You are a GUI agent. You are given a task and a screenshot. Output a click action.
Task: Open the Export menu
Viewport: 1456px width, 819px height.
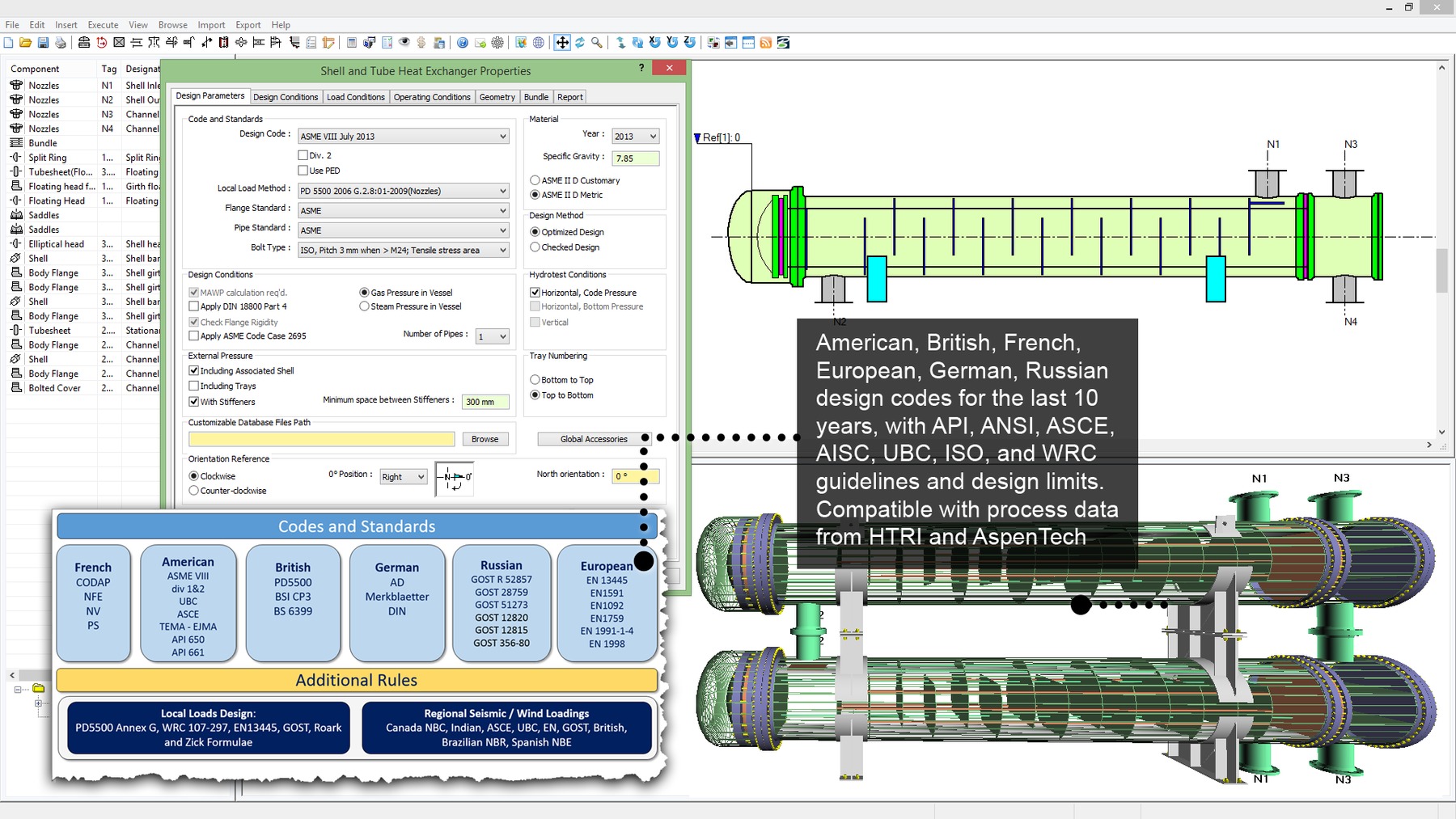248,24
